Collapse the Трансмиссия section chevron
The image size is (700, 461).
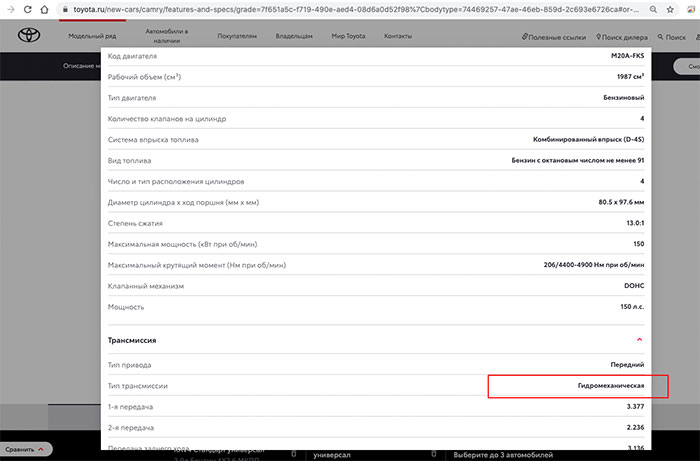tap(639, 340)
